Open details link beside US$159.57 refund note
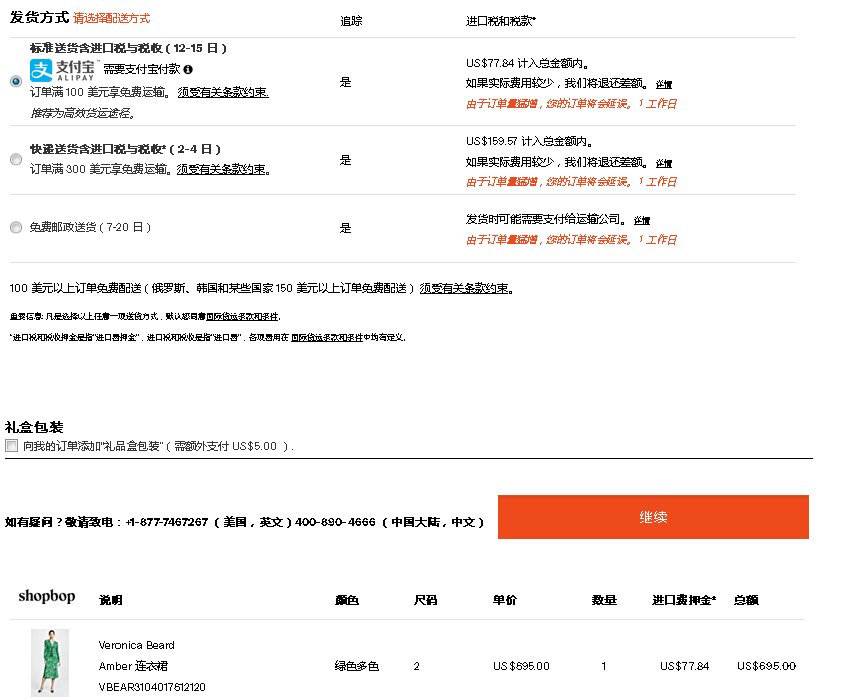 pyautogui.click(x=664, y=163)
